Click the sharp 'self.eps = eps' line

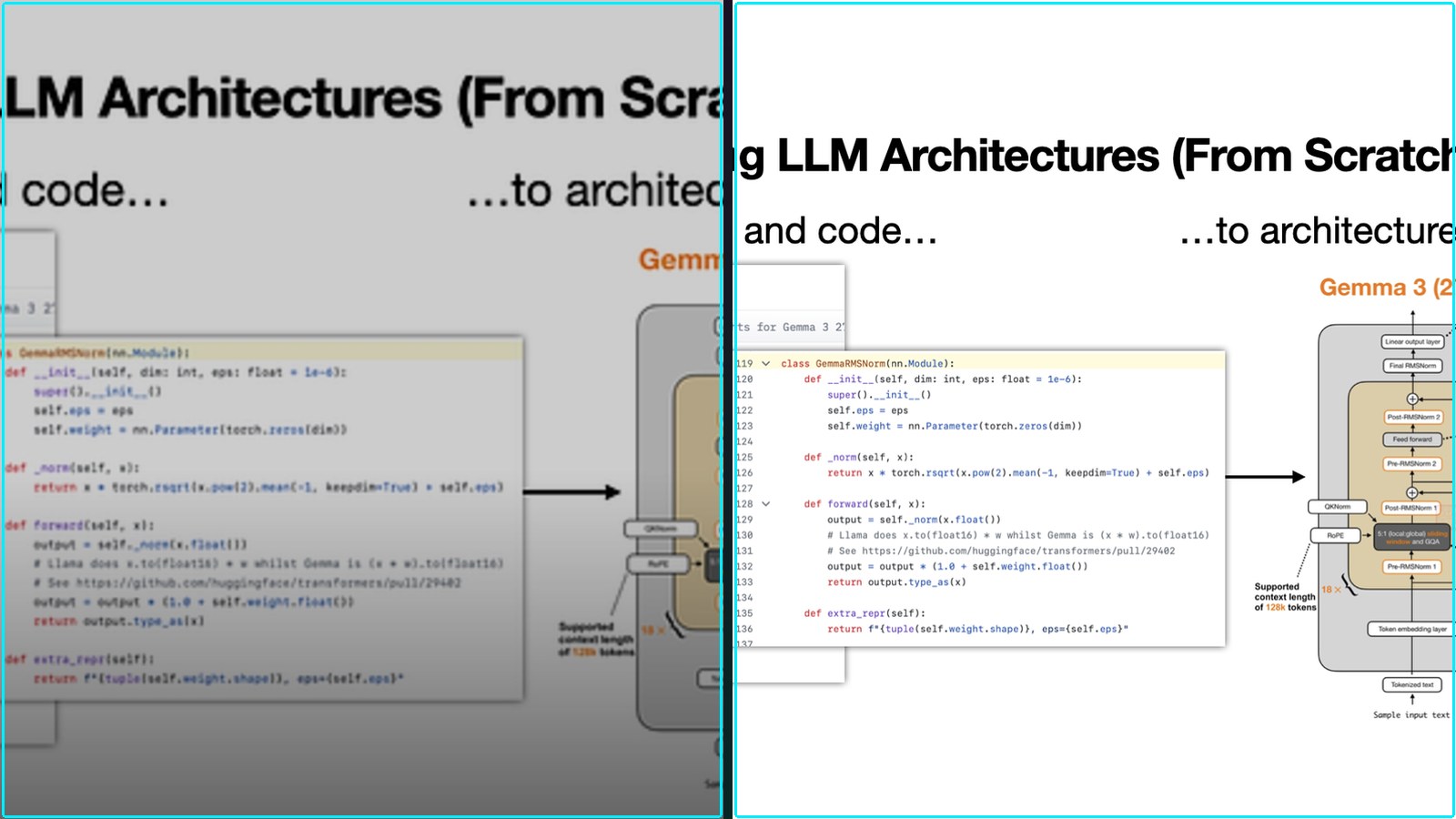coord(867,410)
